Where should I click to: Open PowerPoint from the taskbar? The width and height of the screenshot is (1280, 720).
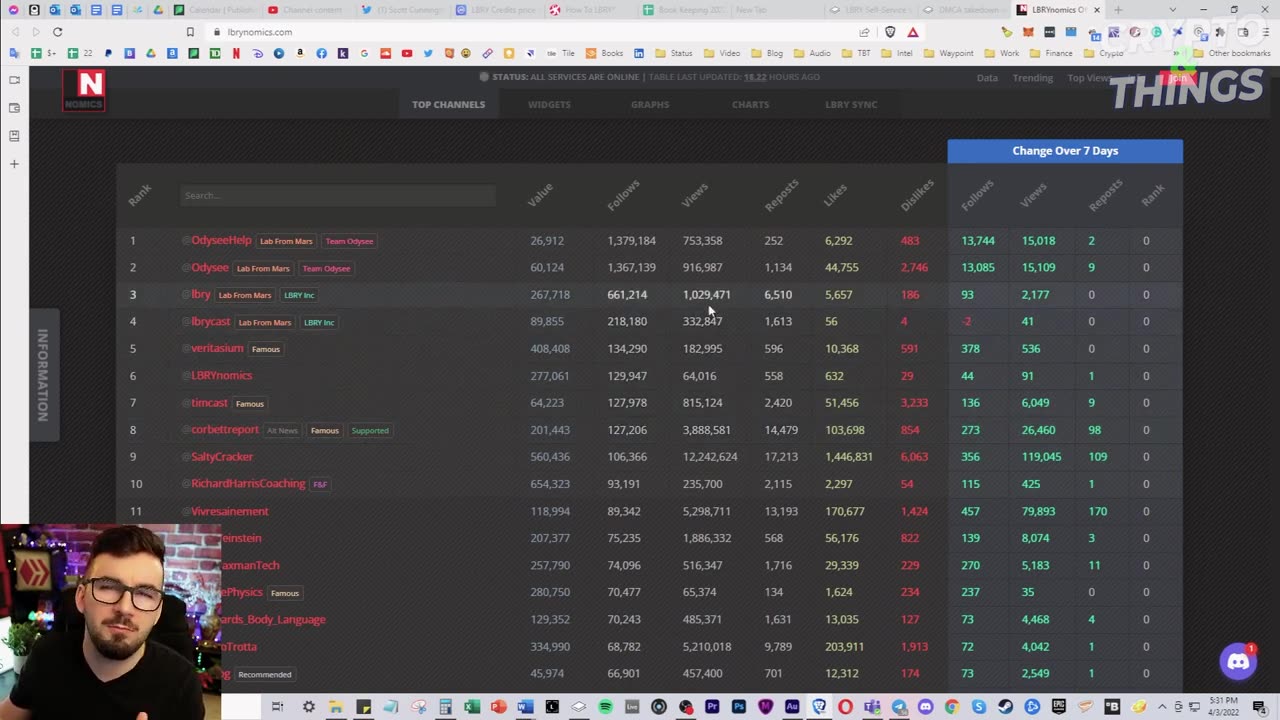[x=498, y=707]
